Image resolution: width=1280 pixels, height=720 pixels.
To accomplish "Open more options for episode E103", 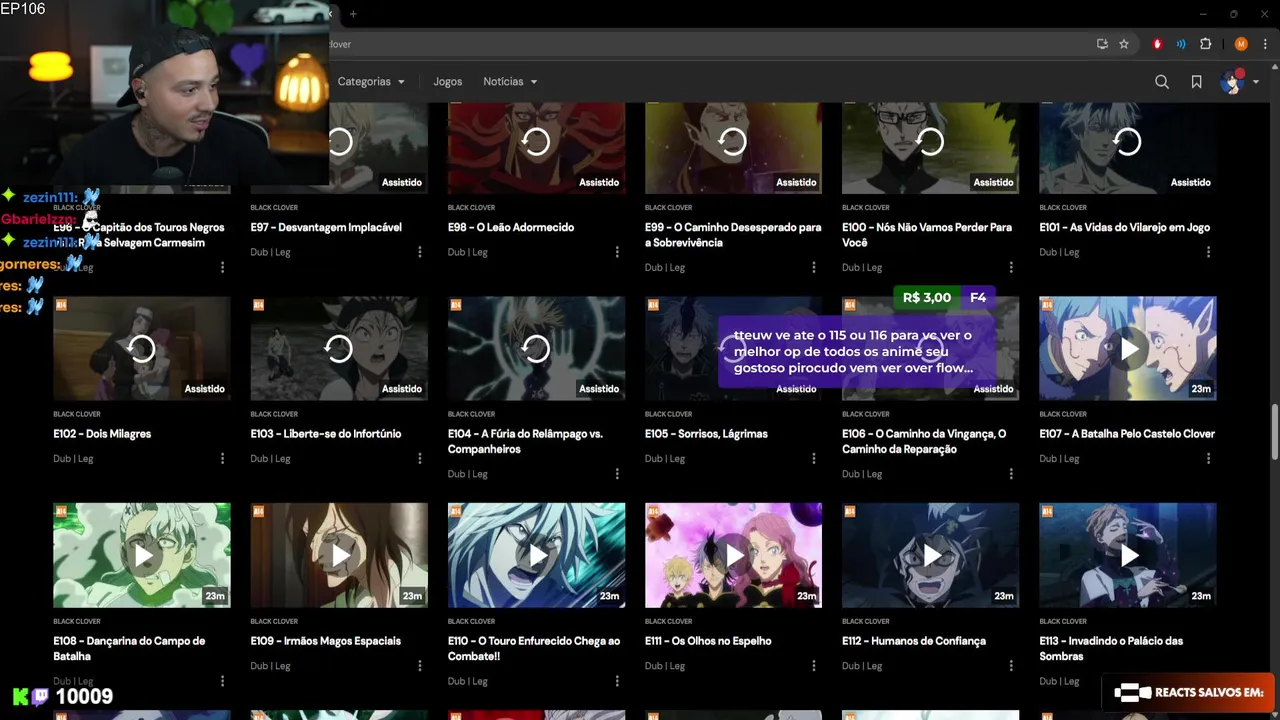I will point(420,458).
